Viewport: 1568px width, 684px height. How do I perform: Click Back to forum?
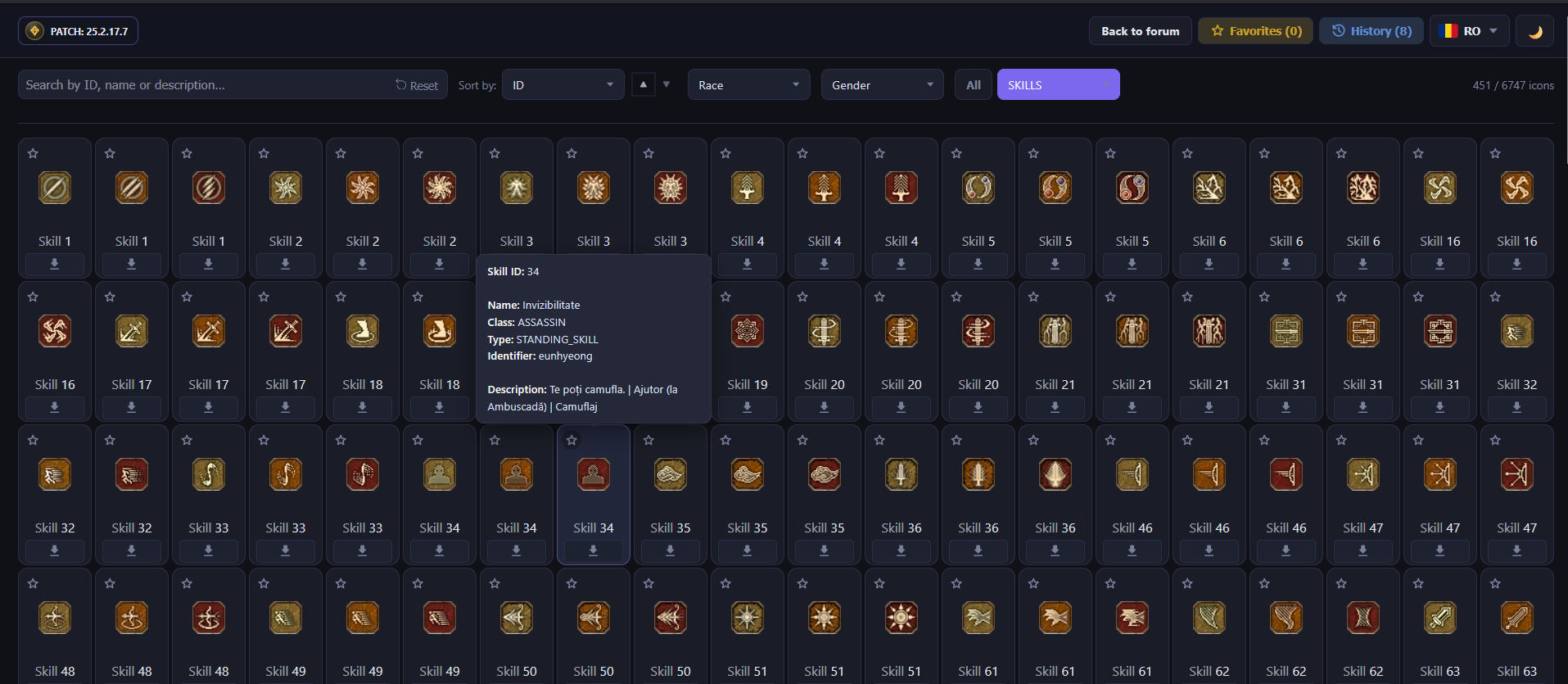click(x=1141, y=31)
